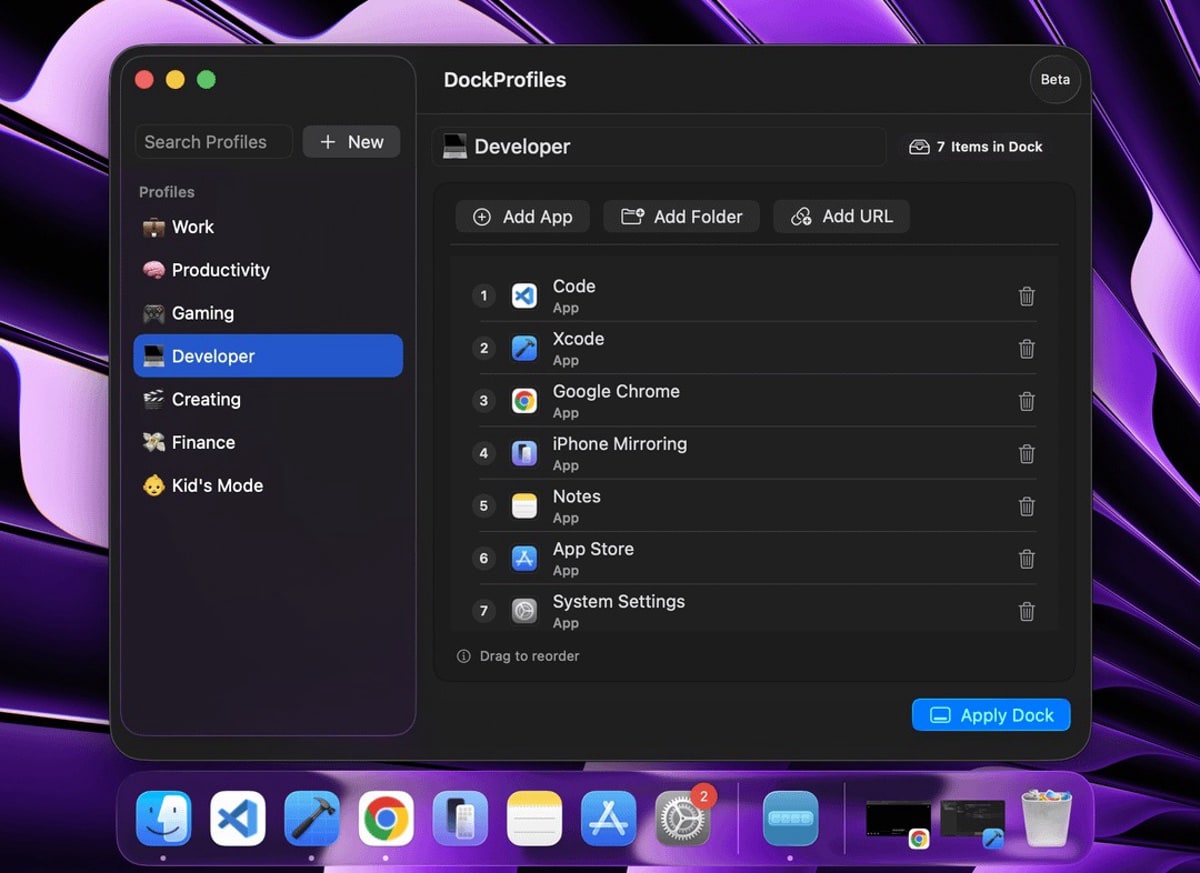Click Add URL button
This screenshot has width=1200, height=873.
click(x=841, y=216)
